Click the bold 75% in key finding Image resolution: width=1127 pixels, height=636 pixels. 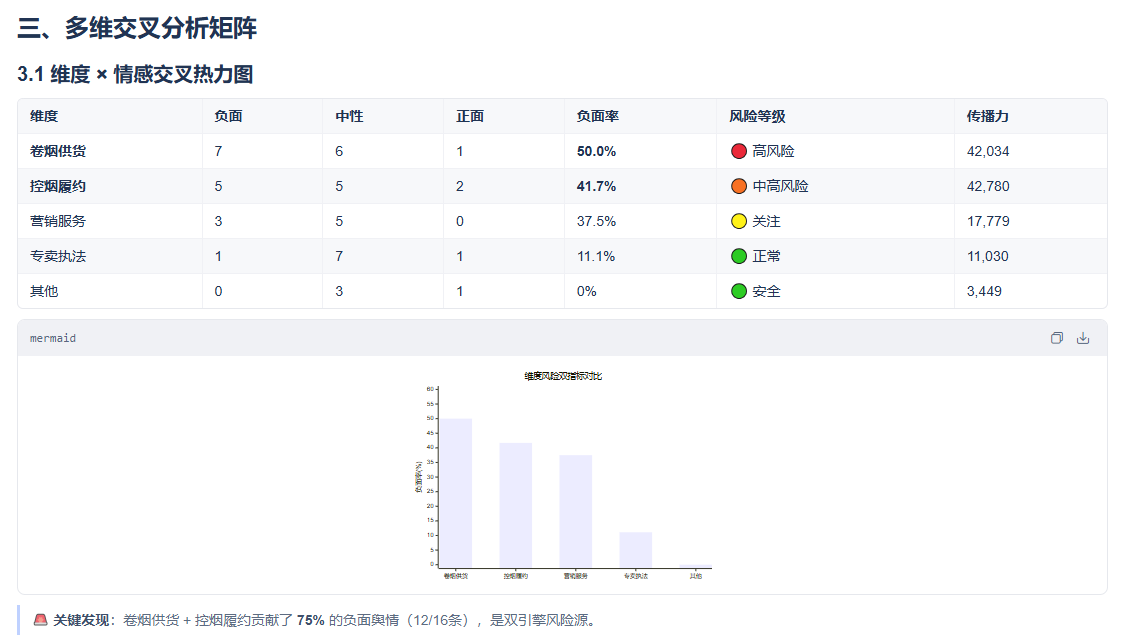(x=310, y=620)
